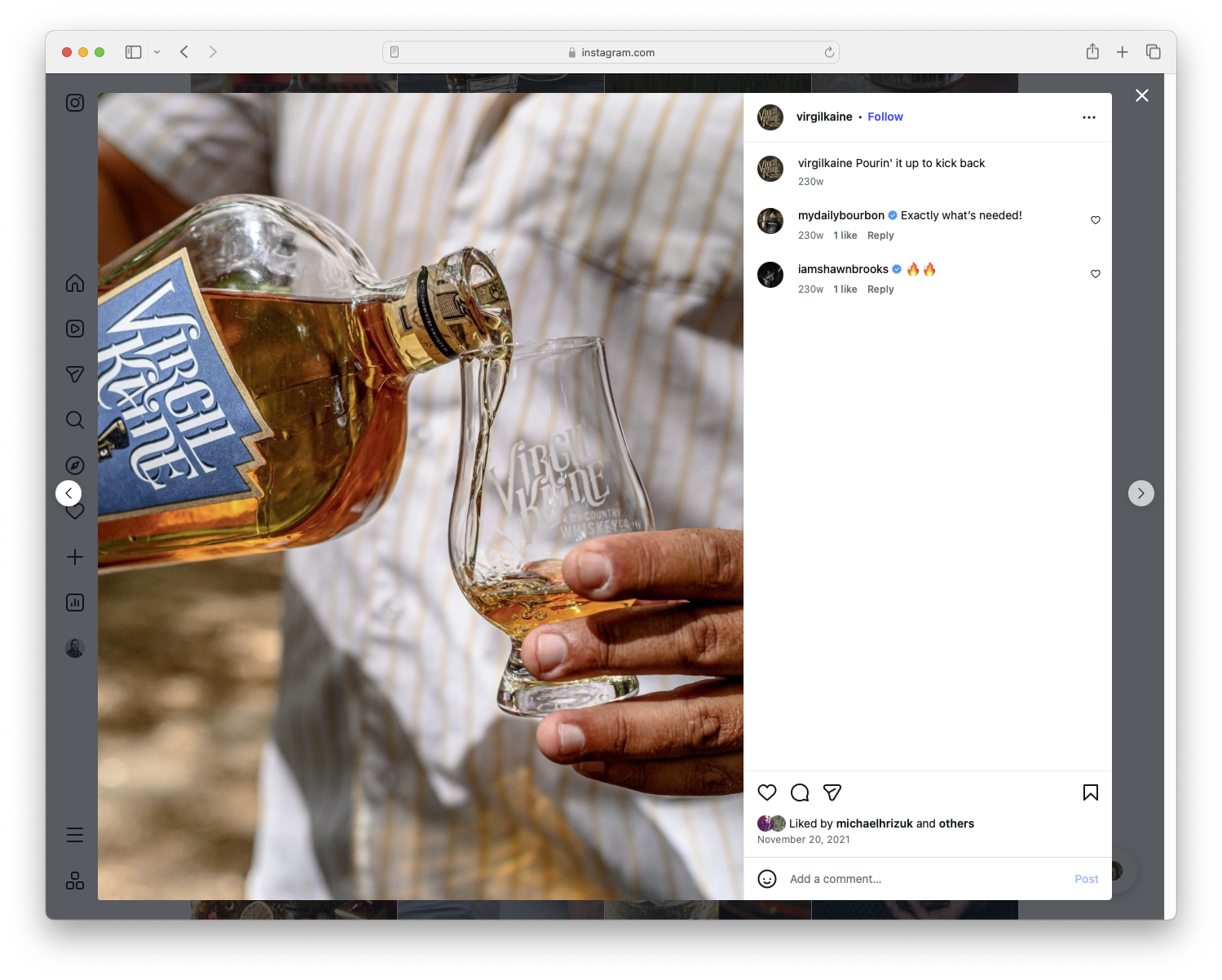Open iamshawnbrooks's profile

843,269
